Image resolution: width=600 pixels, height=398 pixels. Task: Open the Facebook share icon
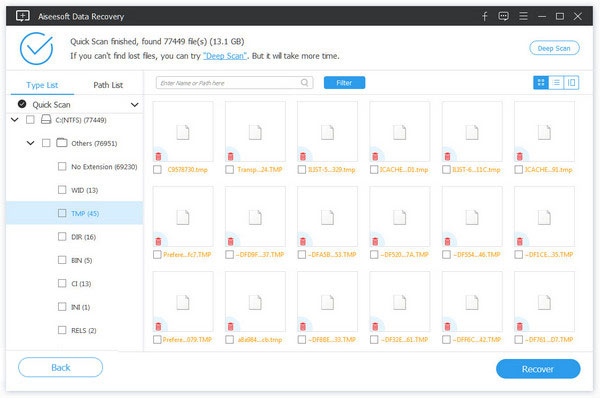(485, 16)
